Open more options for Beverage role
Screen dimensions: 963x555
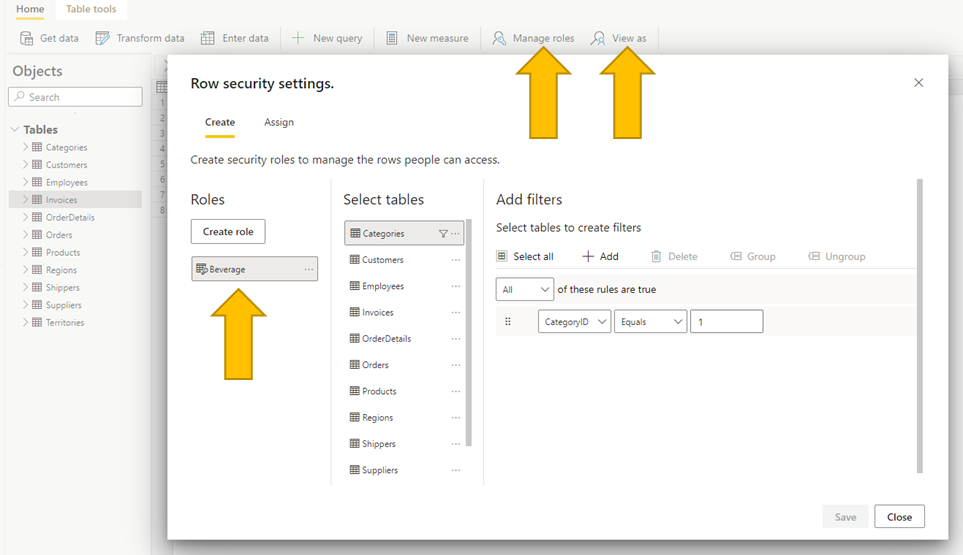[309, 269]
